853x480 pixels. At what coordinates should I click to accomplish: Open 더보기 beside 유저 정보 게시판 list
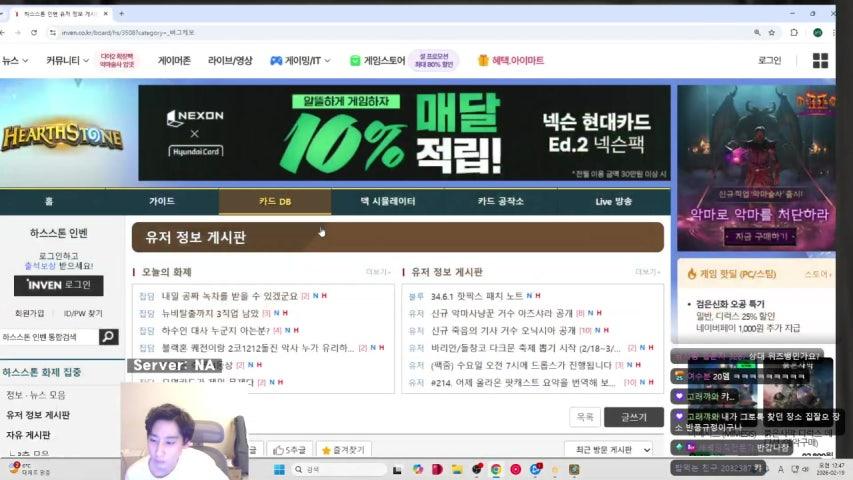(x=647, y=272)
